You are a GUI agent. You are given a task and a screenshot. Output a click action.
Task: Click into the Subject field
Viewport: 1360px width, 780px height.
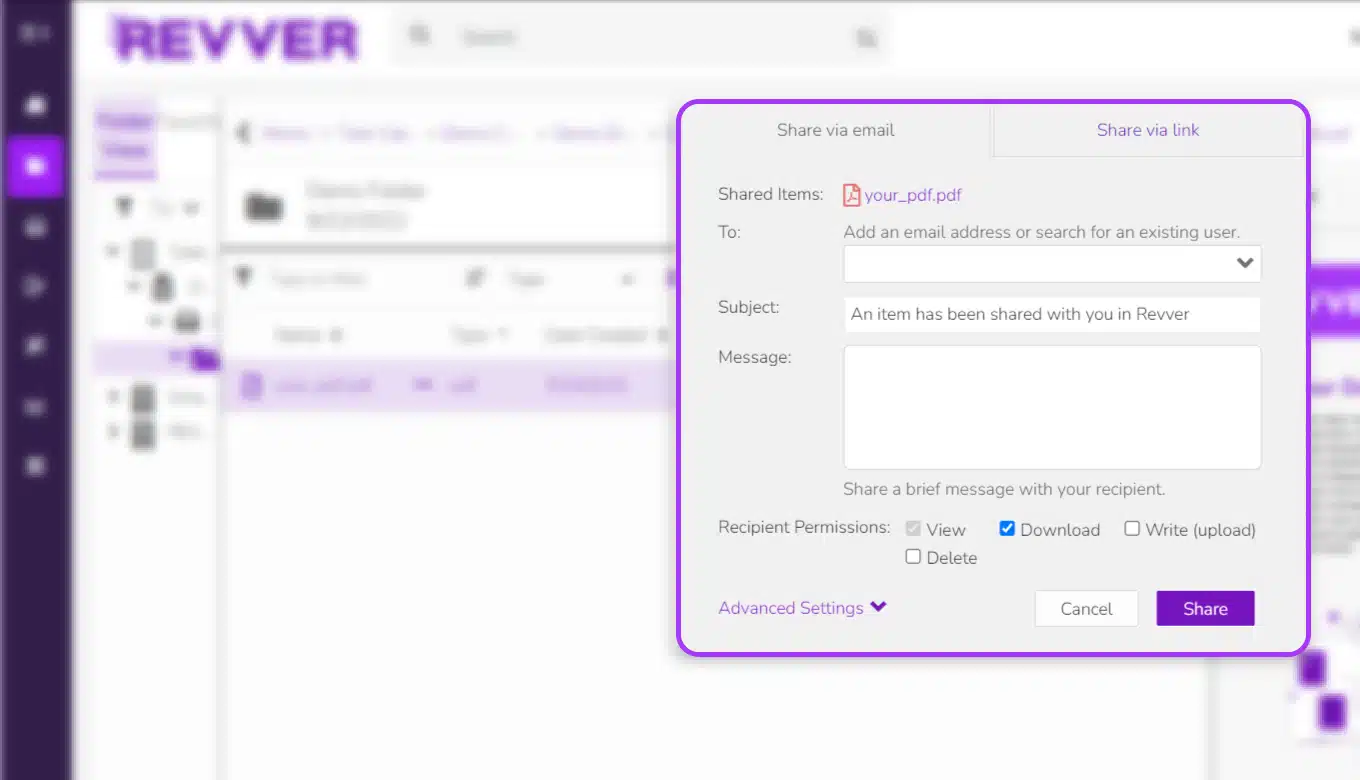coord(1052,314)
